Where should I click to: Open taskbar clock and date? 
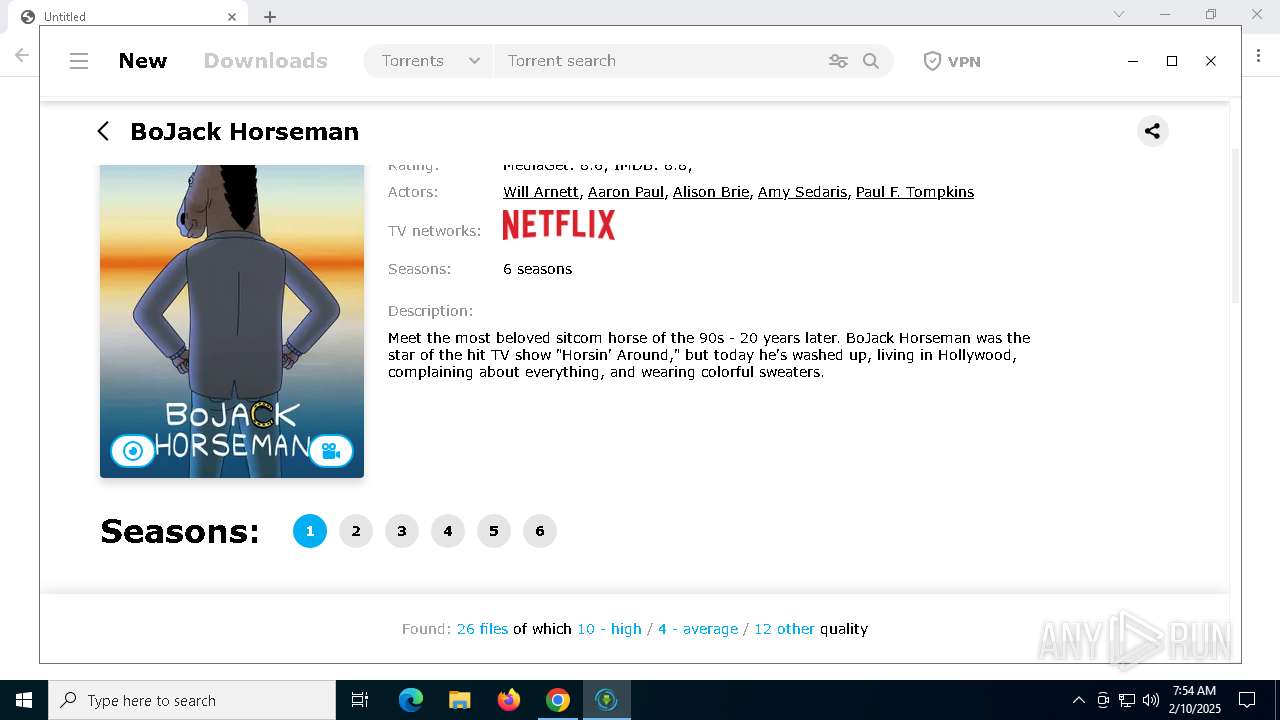click(x=1194, y=700)
